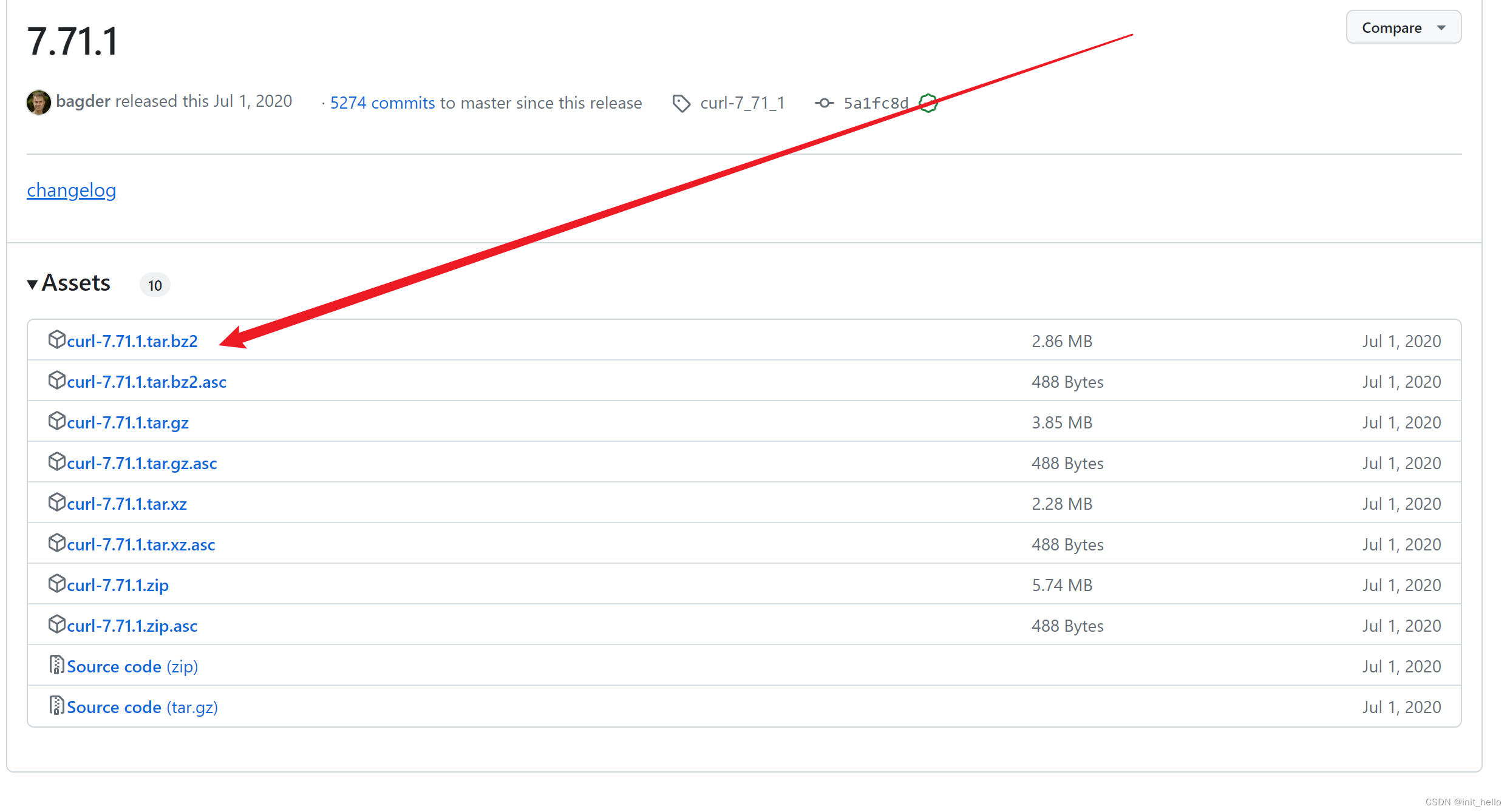Click the 7.71.1 release title
The image size is (1510, 812).
[x=73, y=41]
